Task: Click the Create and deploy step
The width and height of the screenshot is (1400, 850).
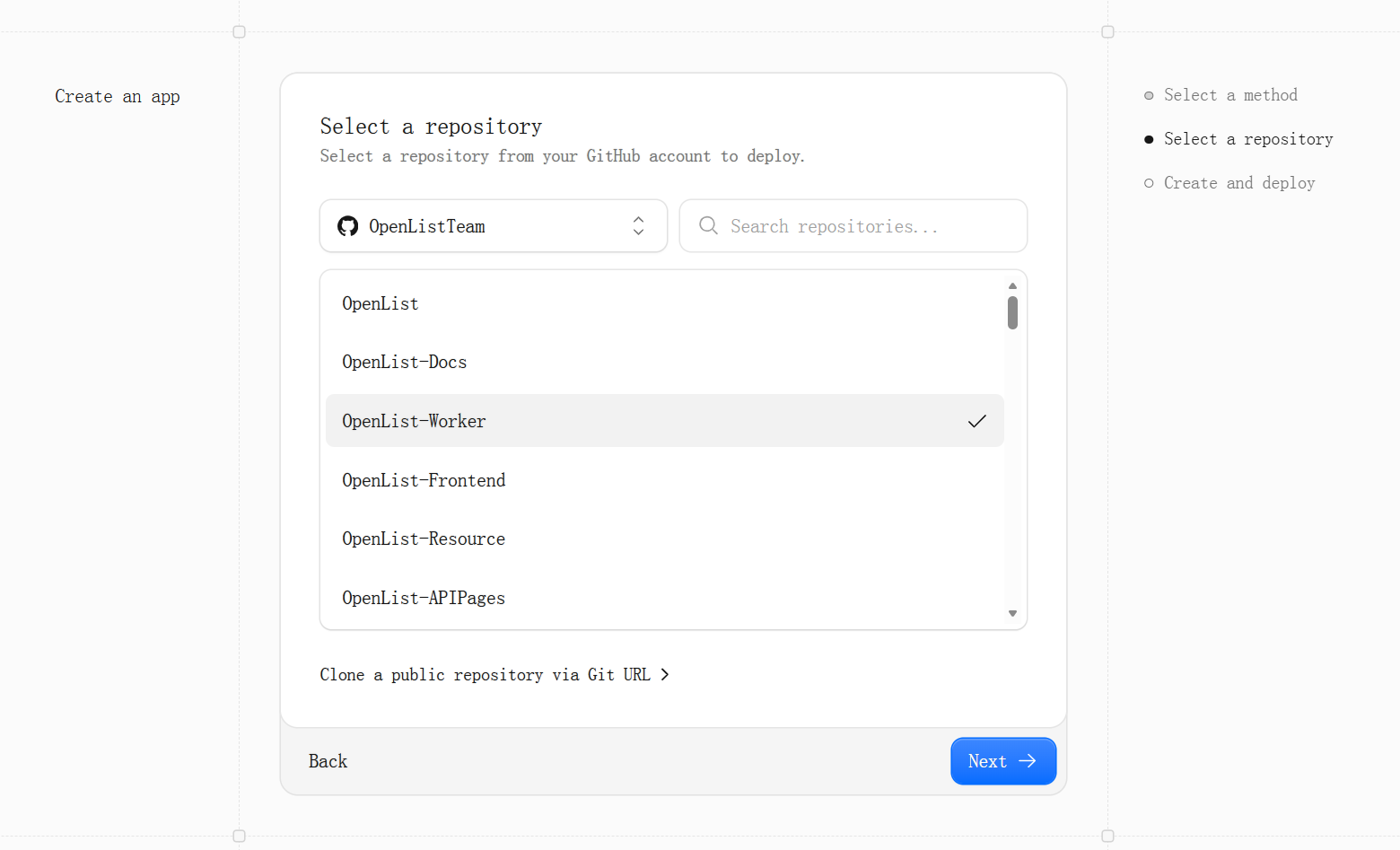Action: click(x=1239, y=183)
